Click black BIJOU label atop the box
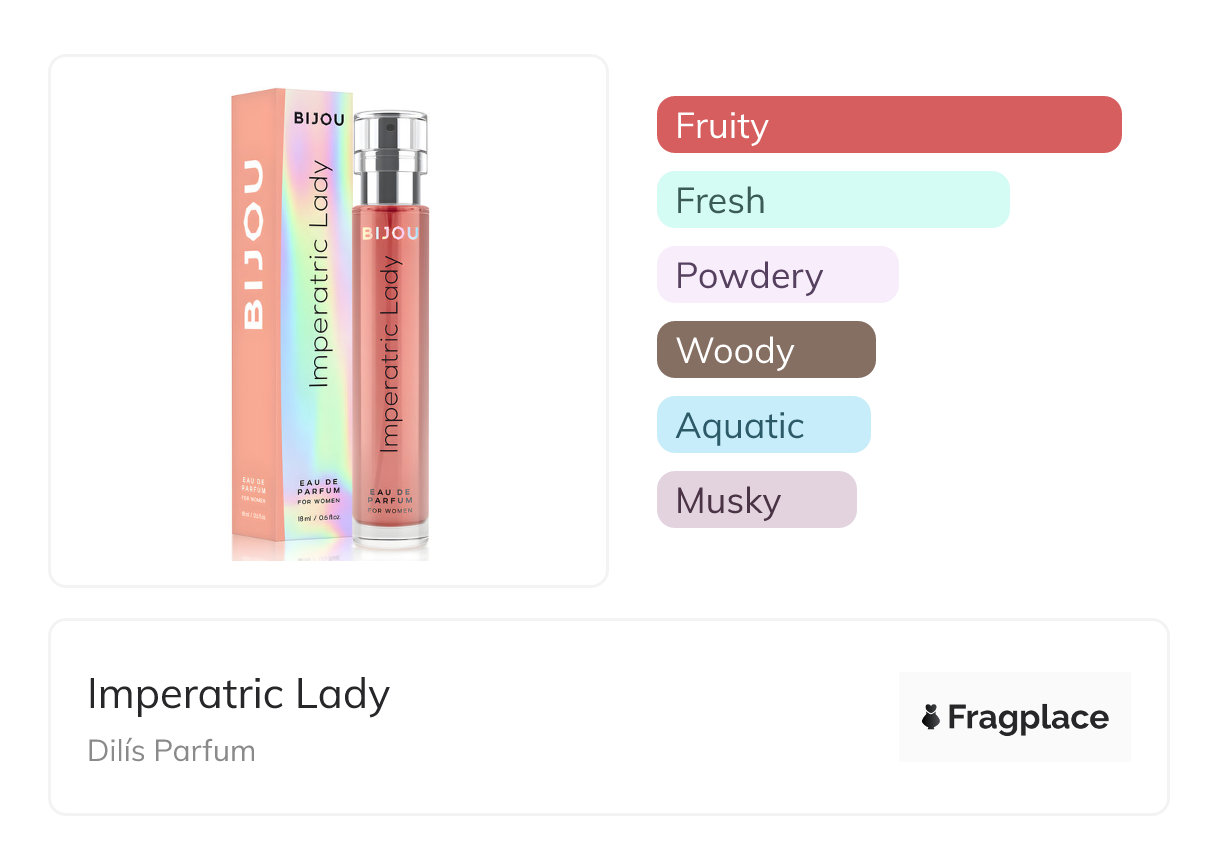The image size is (1218, 864). pos(319,118)
